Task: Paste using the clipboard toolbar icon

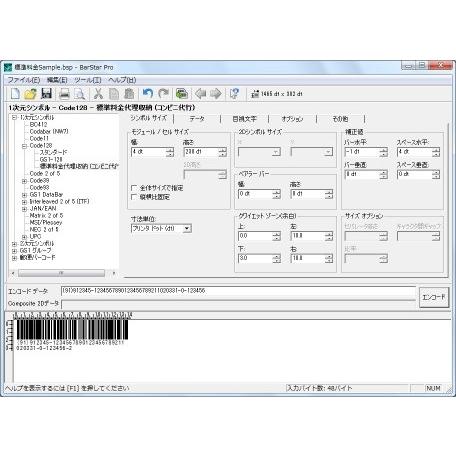Action: point(129,94)
